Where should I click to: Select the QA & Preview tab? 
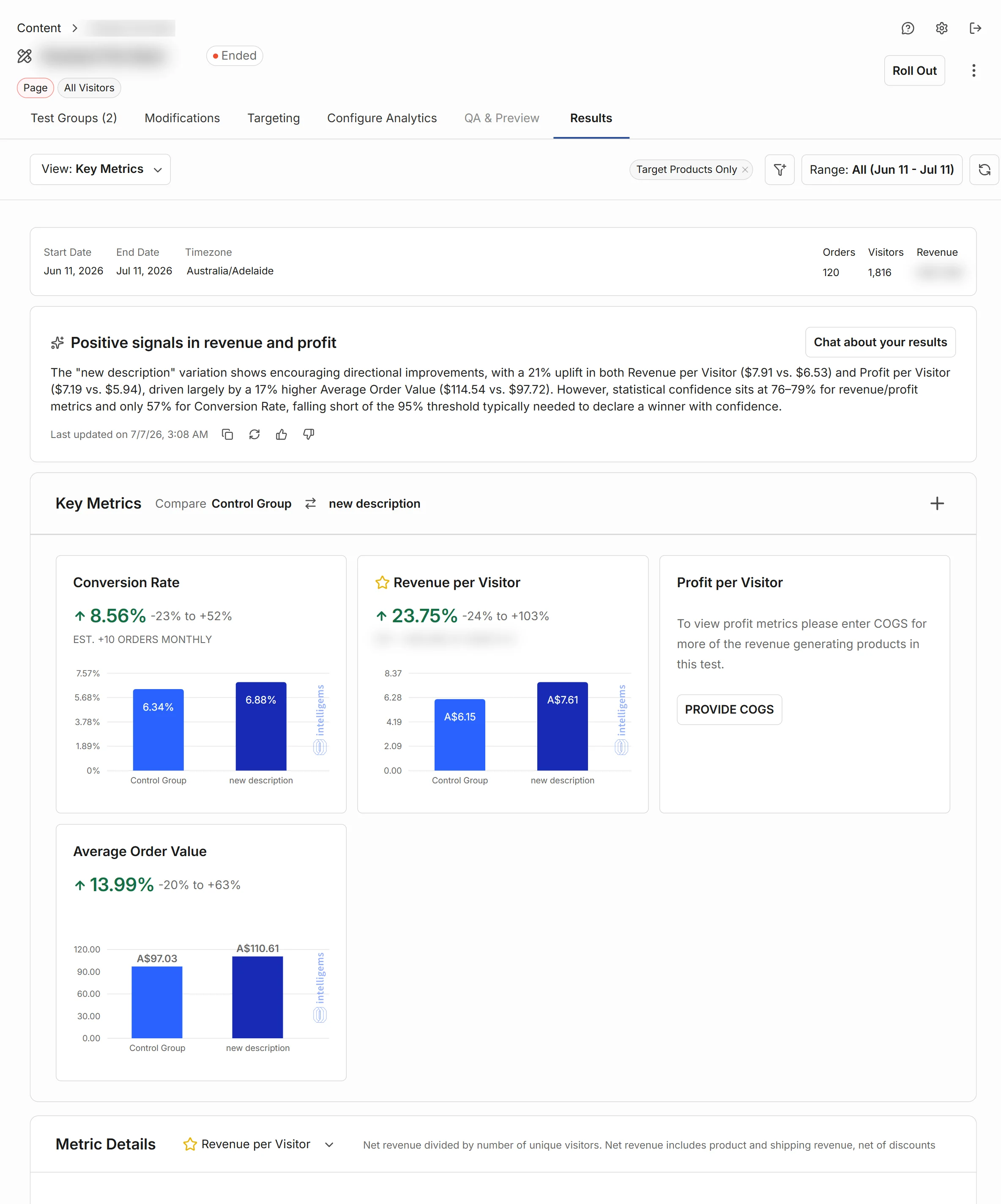(x=502, y=118)
